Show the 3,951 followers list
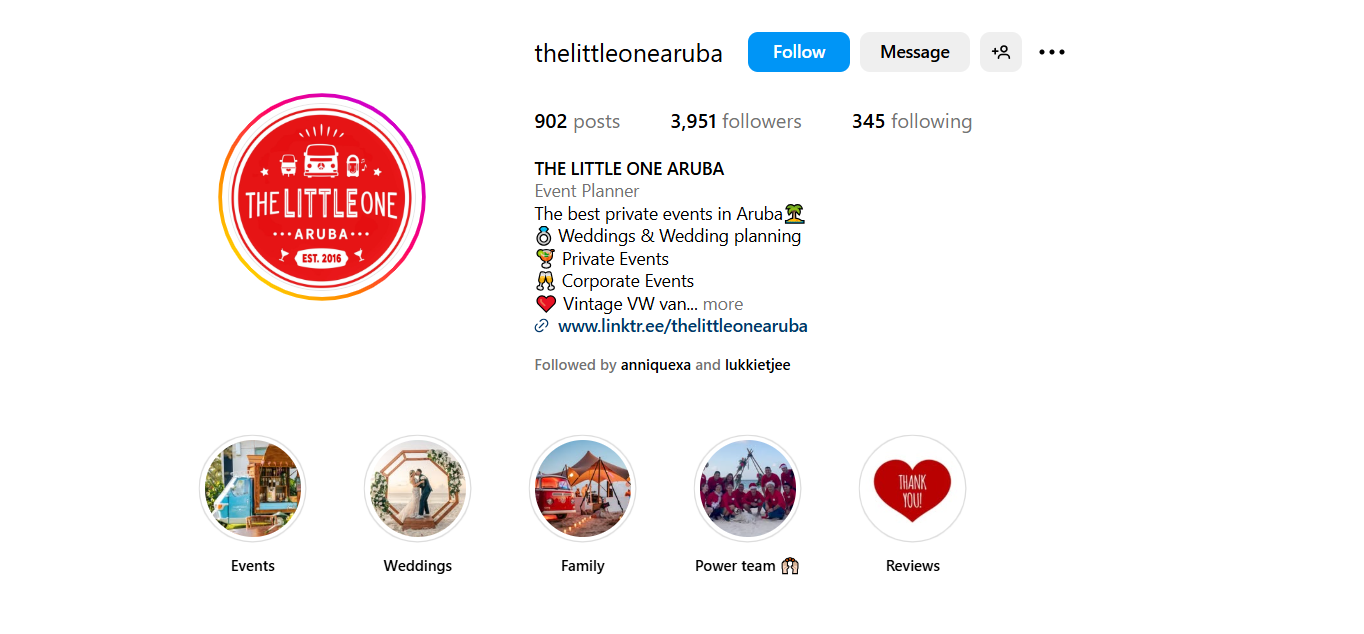This screenshot has width=1364, height=634. [x=736, y=121]
